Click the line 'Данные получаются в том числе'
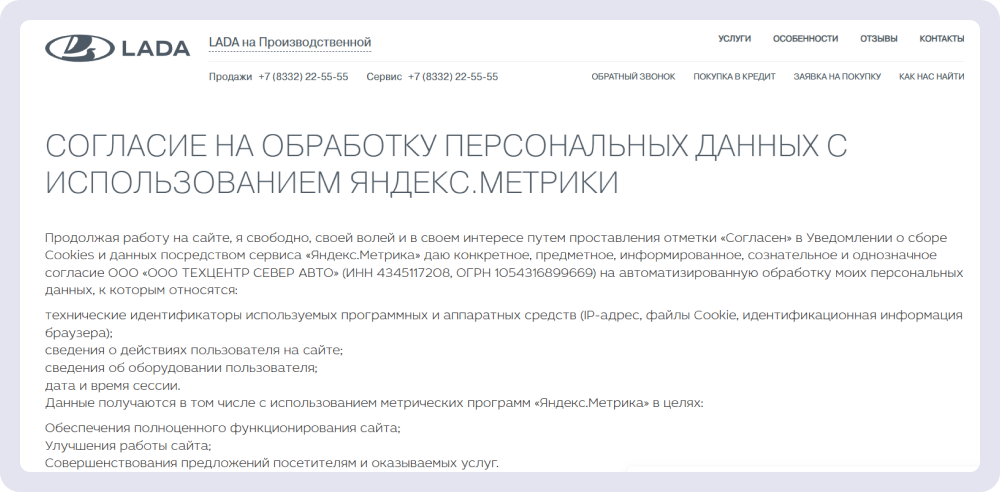 [x=374, y=403]
